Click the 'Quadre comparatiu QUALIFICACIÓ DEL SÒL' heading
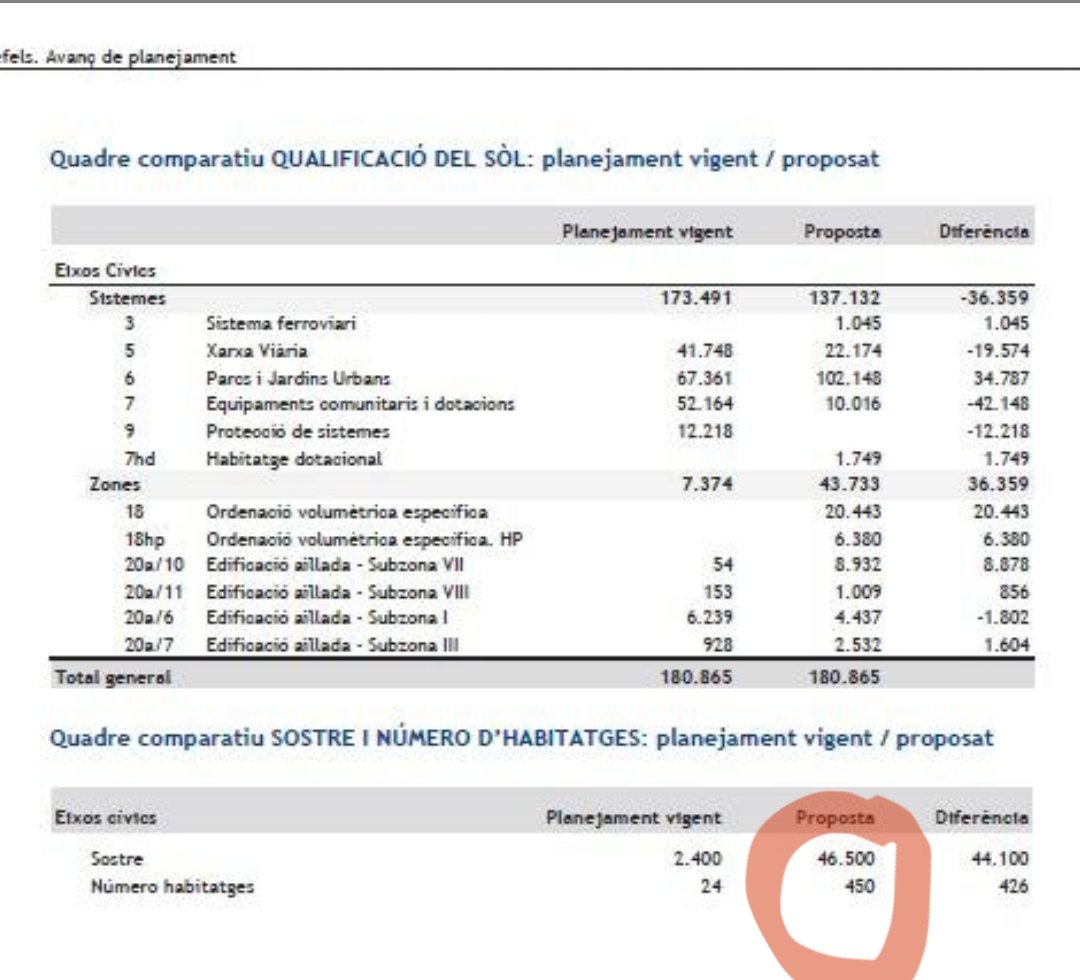The height and width of the screenshot is (980, 1080). pyautogui.click(x=464, y=159)
